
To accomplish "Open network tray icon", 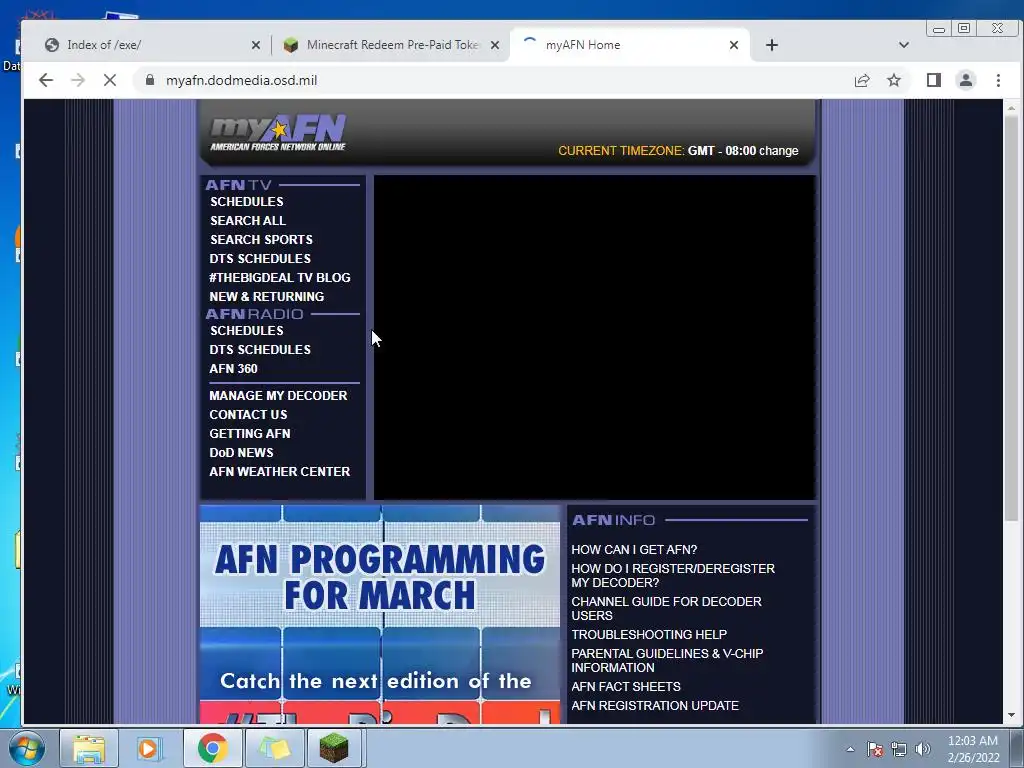I will [x=899, y=749].
